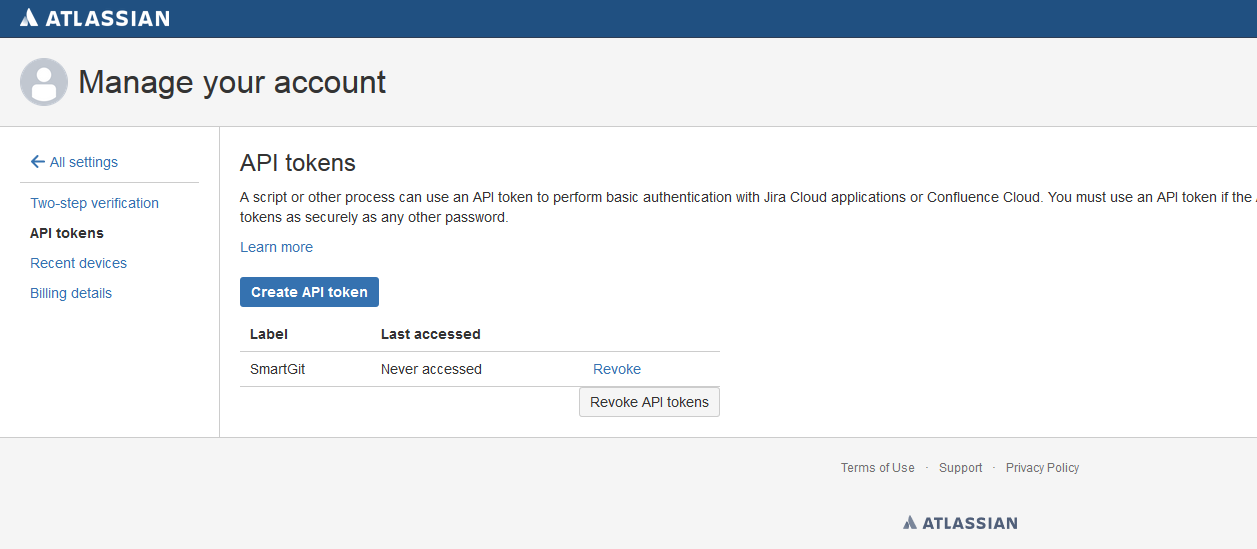Revoke the SmartGit token
The width and height of the screenshot is (1257, 549).
(617, 369)
